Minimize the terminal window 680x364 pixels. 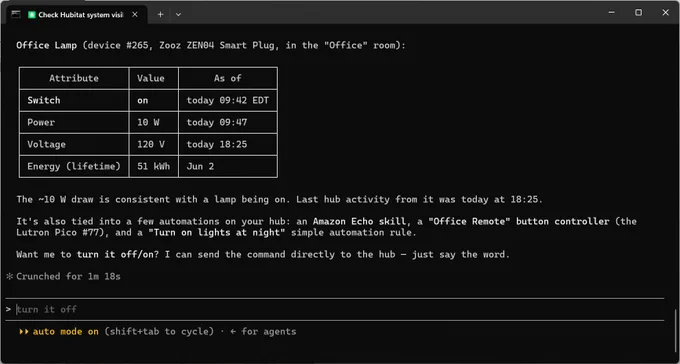pos(611,13)
